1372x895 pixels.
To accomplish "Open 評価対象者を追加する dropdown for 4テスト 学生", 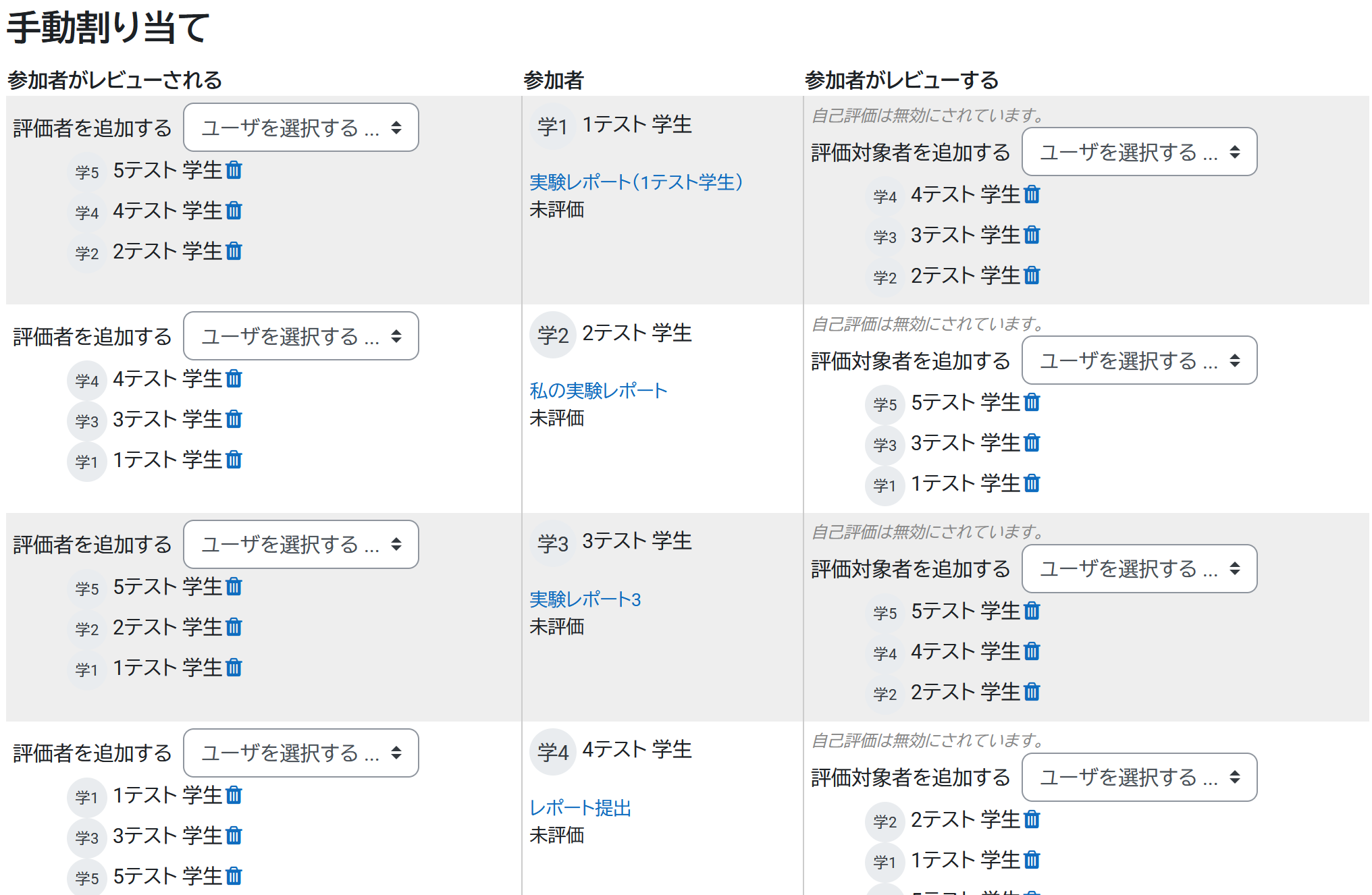I will tap(1140, 777).
